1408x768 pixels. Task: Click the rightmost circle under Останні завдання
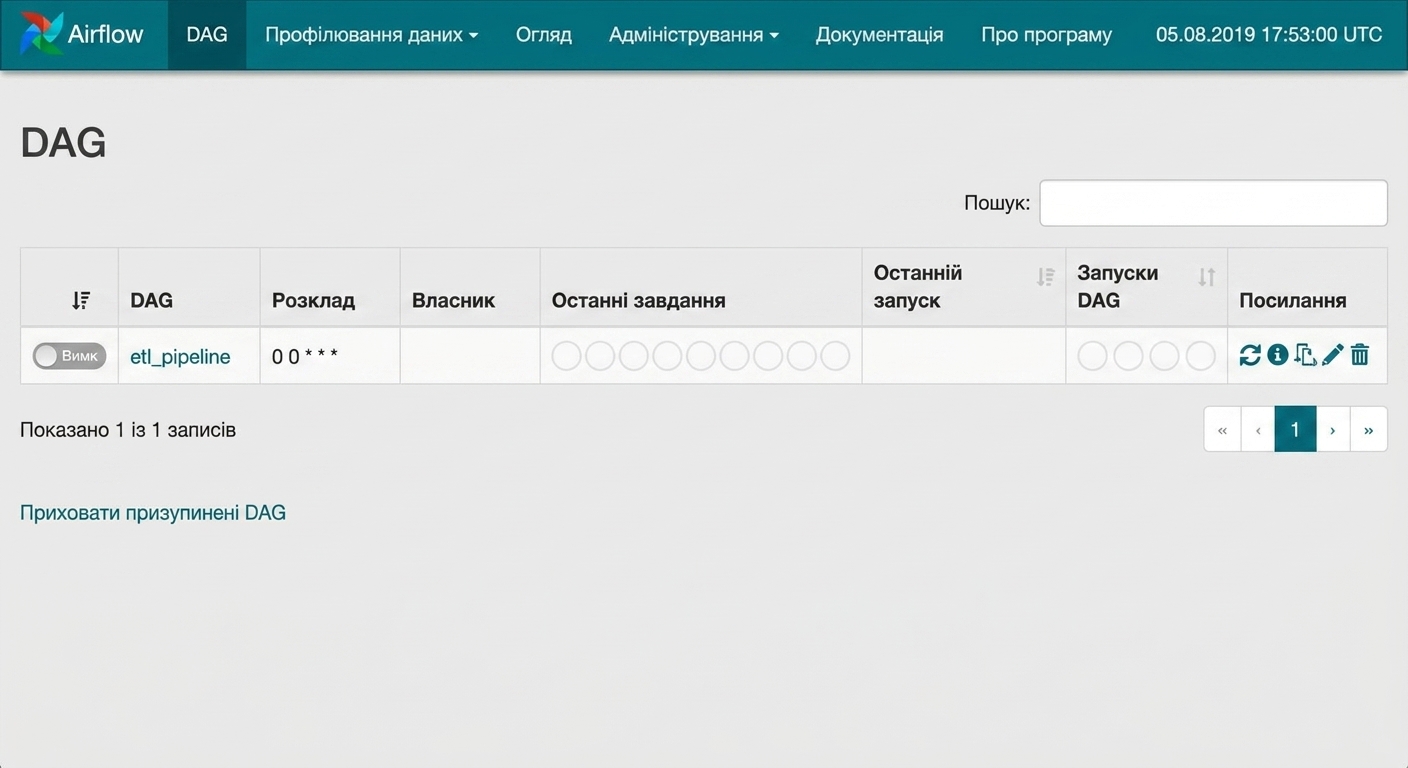coord(835,355)
